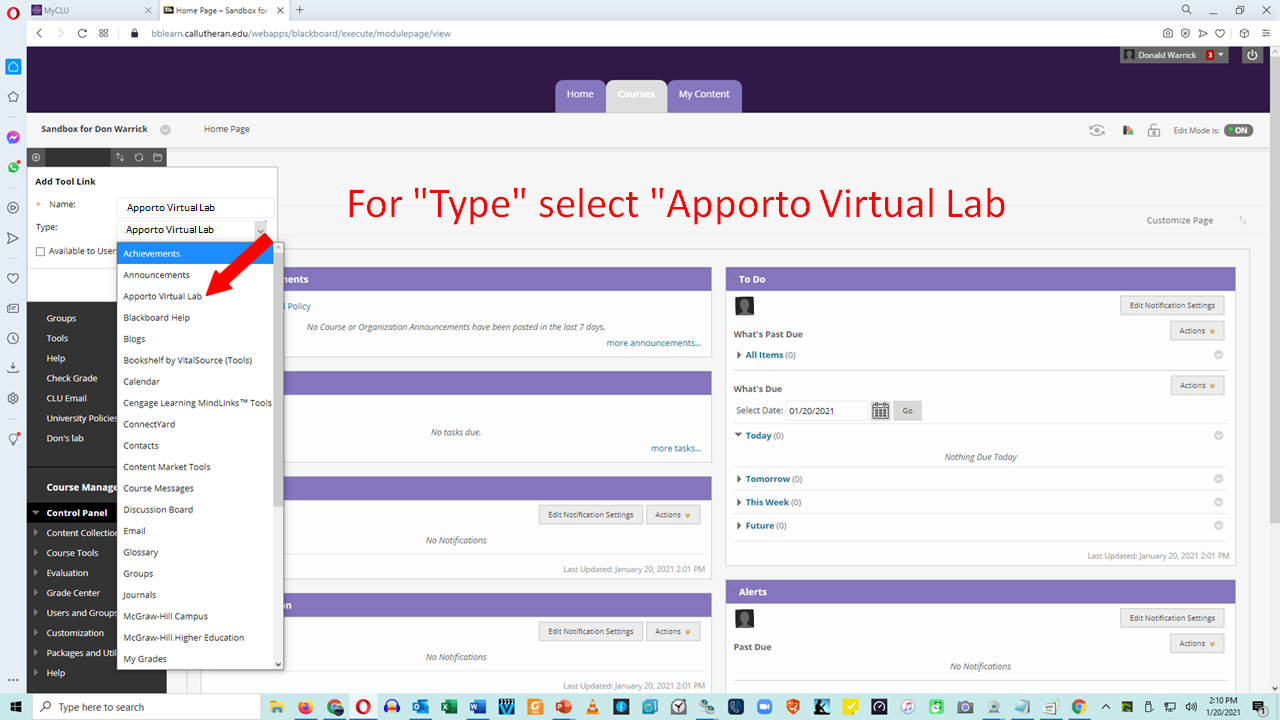Pick a date with the calendar icon
Image resolution: width=1280 pixels, height=720 pixels.
click(880, 411)
